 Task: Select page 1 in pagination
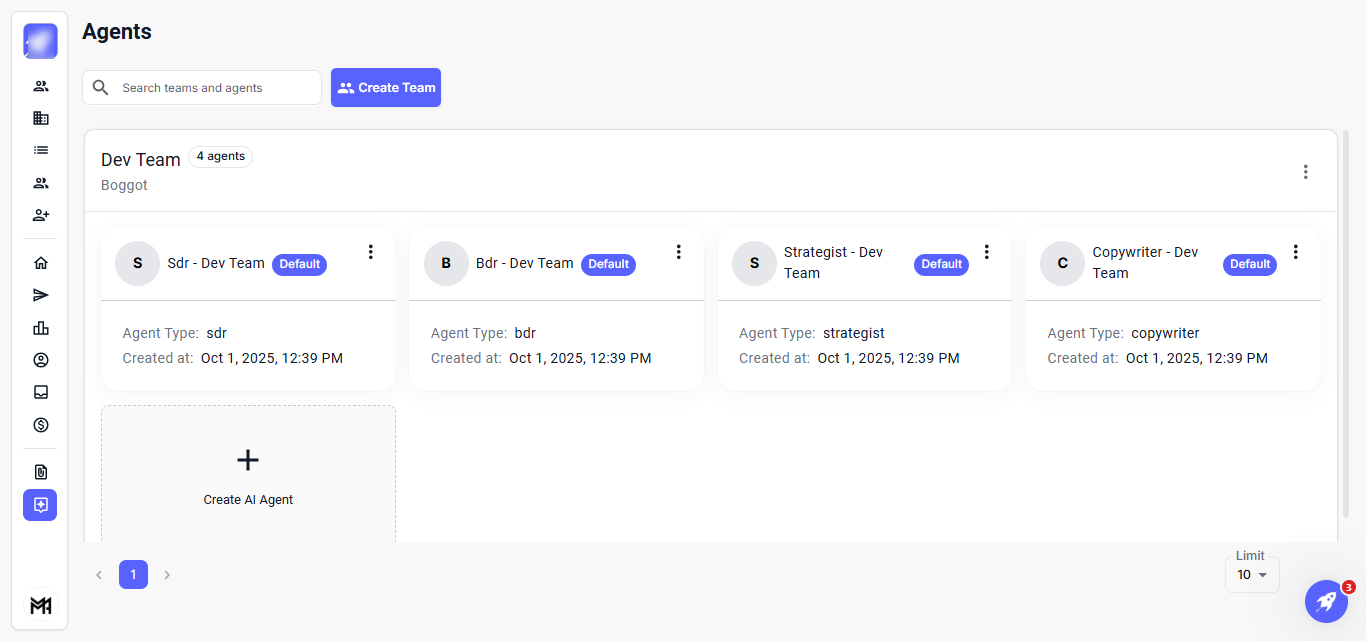(x=133, y=575)
